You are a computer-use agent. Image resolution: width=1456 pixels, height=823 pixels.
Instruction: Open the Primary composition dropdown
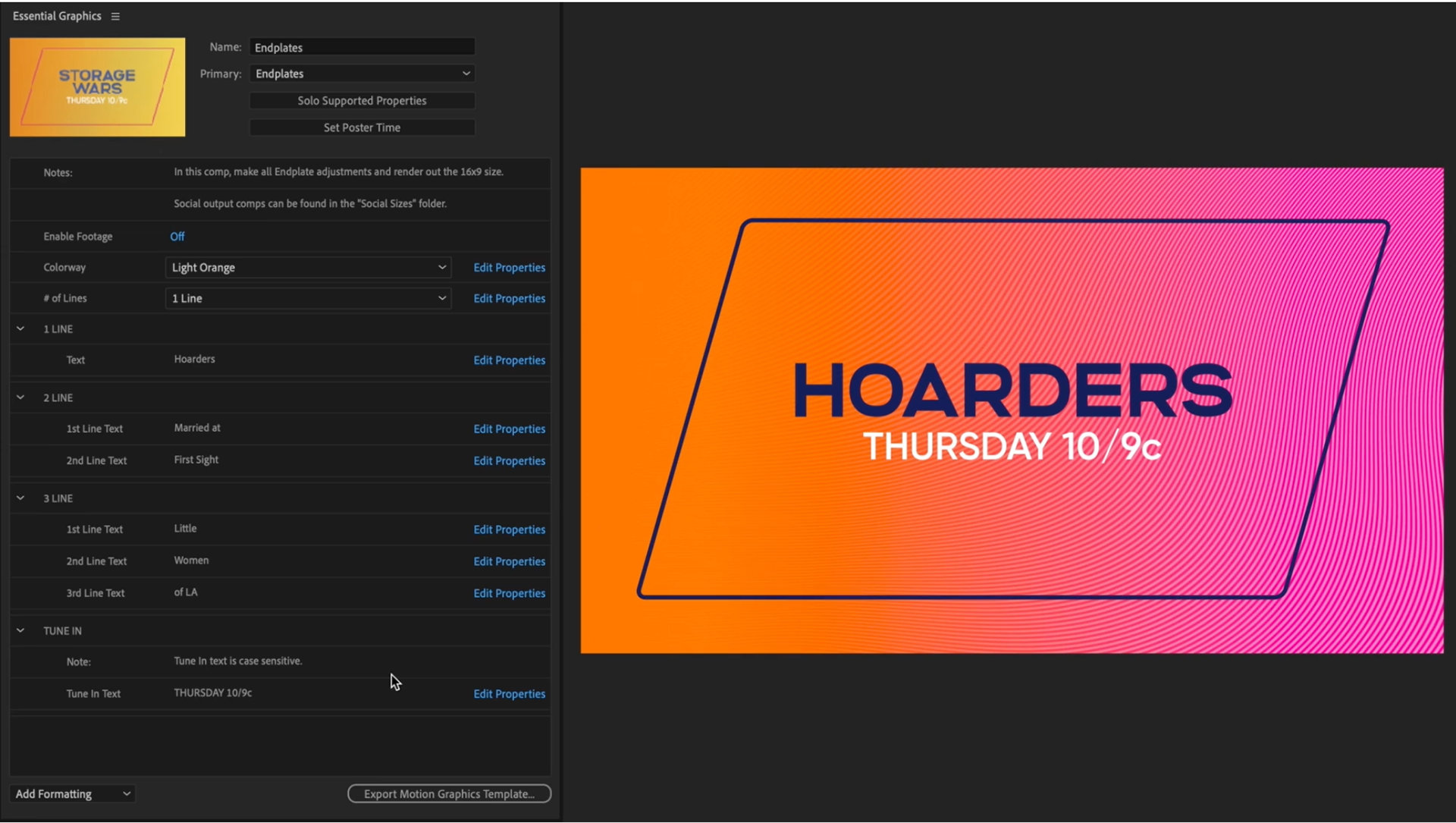(x=362, y=74)
